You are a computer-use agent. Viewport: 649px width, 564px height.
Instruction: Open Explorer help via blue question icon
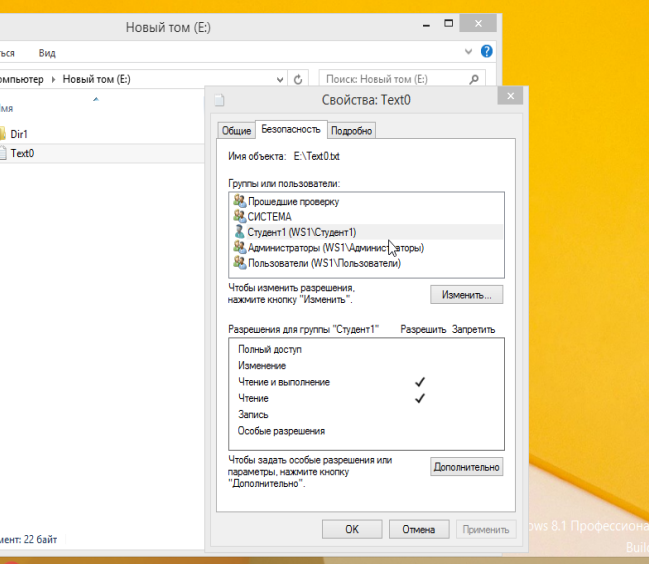(x=487, y=51)
